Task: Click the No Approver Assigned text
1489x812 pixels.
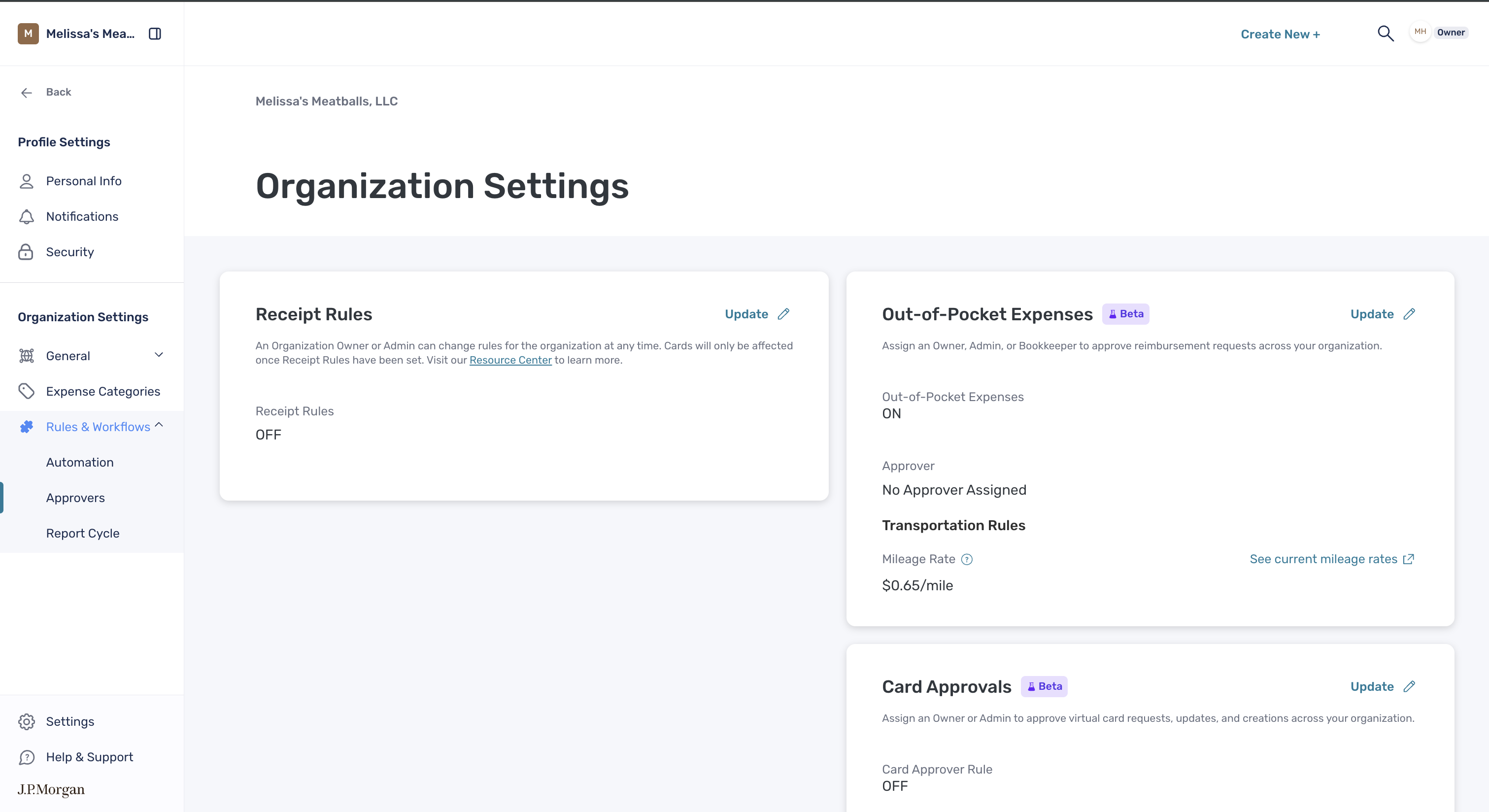Action: [x=954, y=490]
